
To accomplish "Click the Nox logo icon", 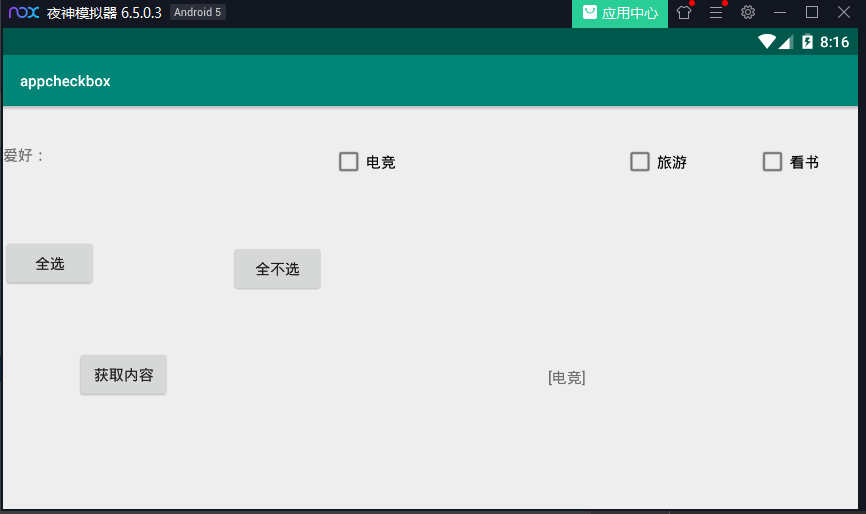I will coord(24,12).
